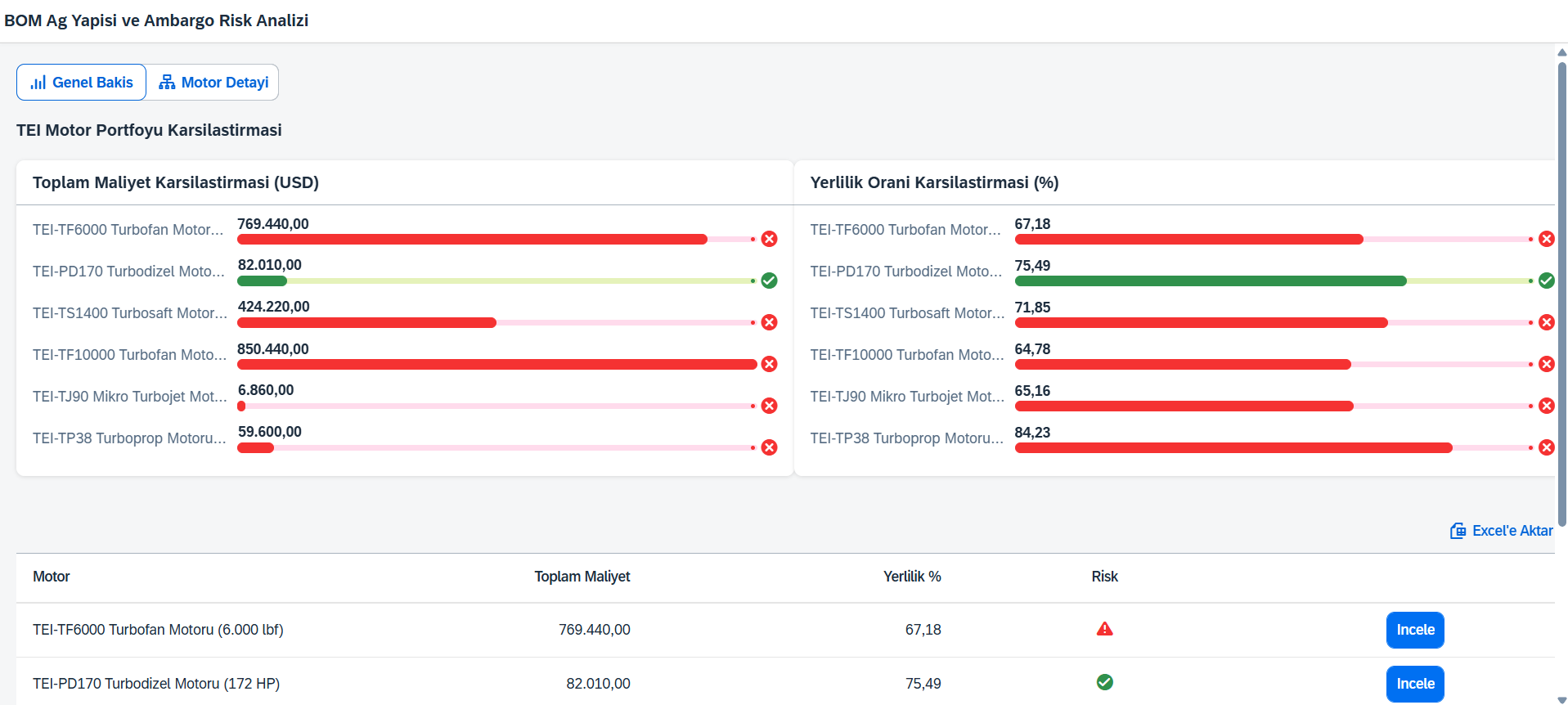Image resolution: width=1568 pixels, height=705 pixels.
Task: Click green check icon in PD170 table row
Action: 1104,682
